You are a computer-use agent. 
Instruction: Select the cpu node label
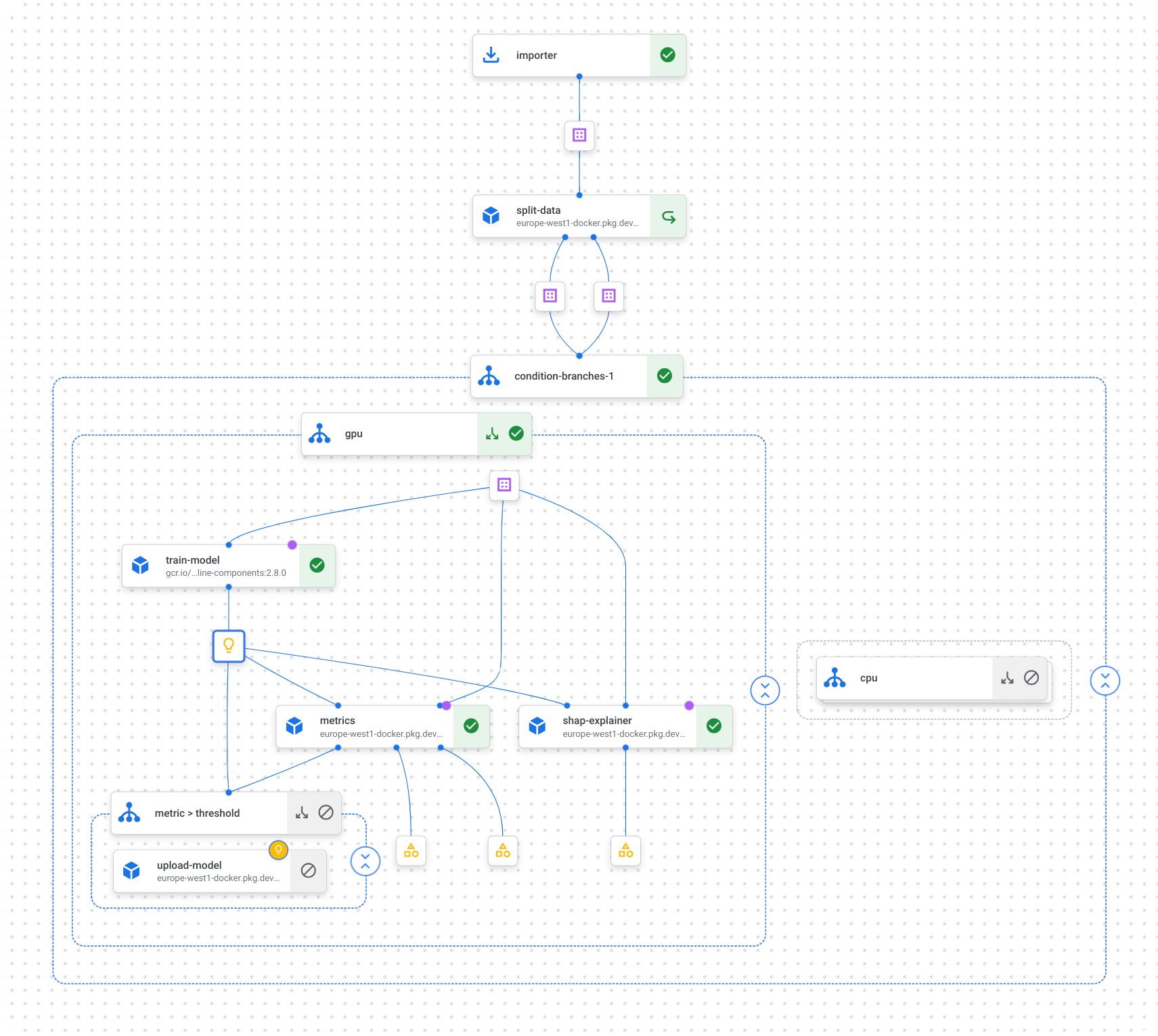[869, 678]
